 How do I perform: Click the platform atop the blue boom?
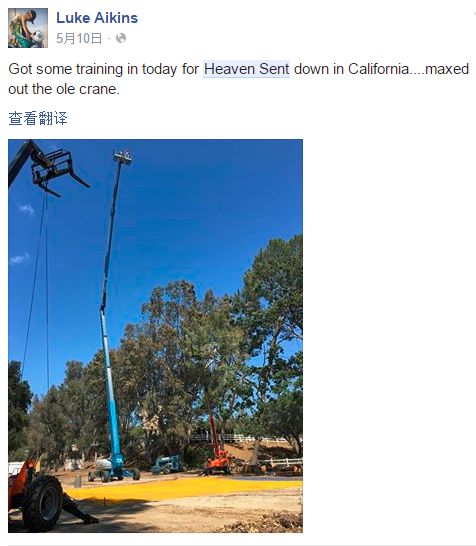click(x=122, y=157)
